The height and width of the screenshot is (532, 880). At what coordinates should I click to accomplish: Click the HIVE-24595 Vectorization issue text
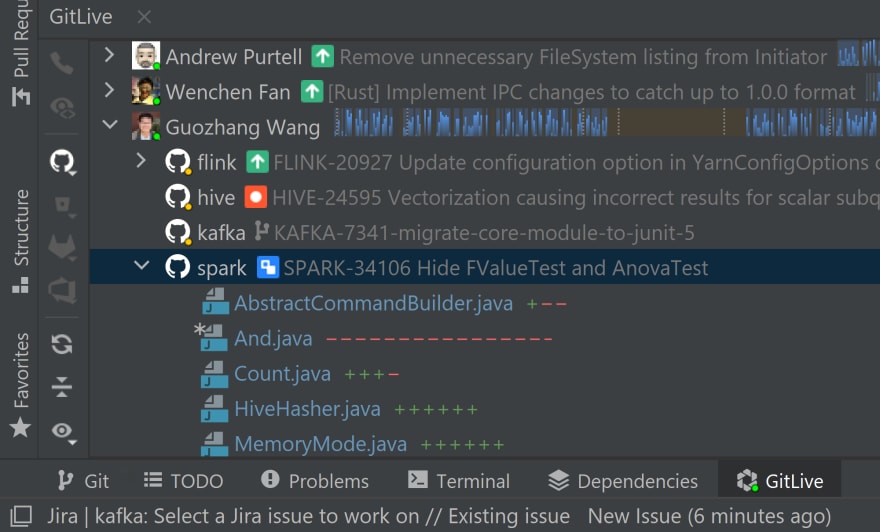tap(576, 198)
